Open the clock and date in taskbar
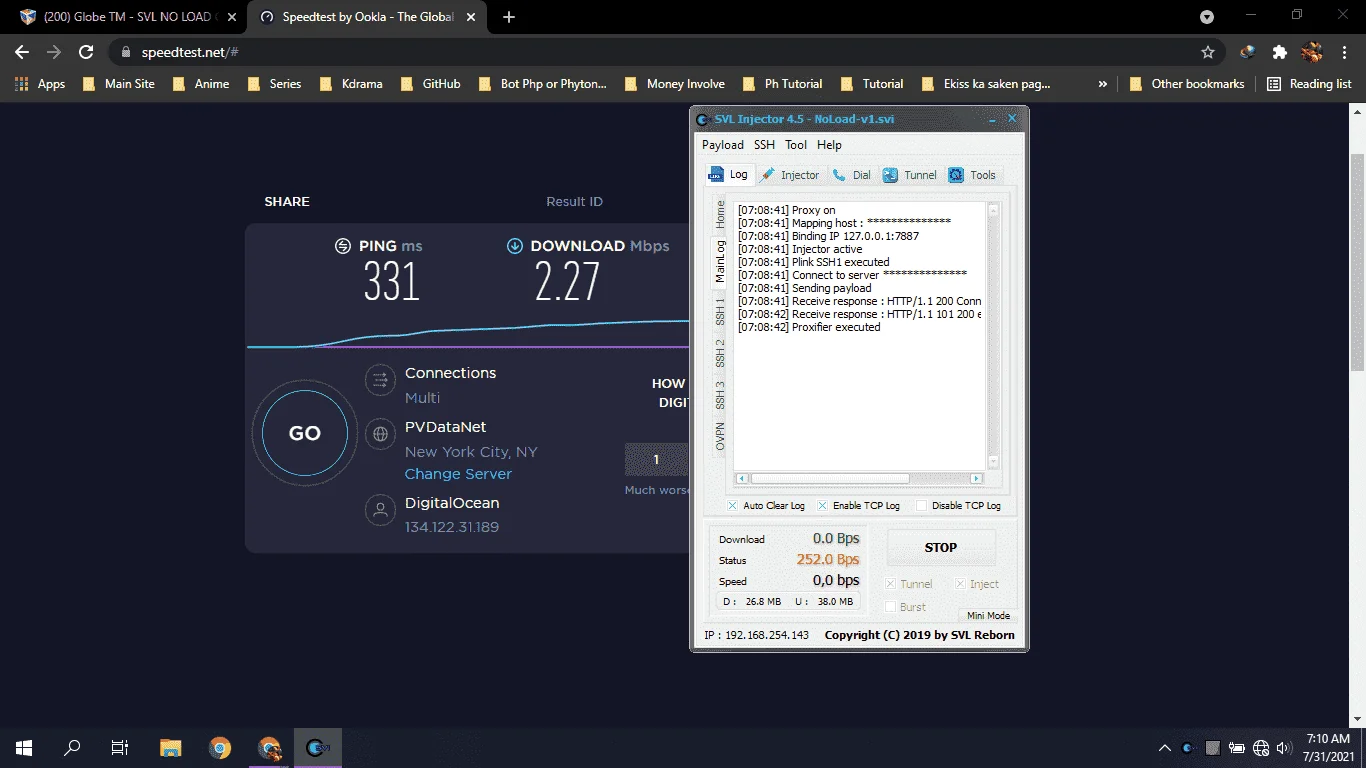1366x768 pixels. coord(1326,747)
